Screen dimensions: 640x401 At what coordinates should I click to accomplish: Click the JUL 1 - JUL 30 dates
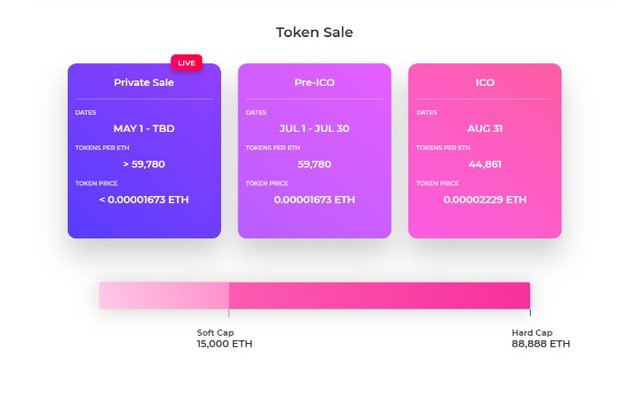[314, 129]
